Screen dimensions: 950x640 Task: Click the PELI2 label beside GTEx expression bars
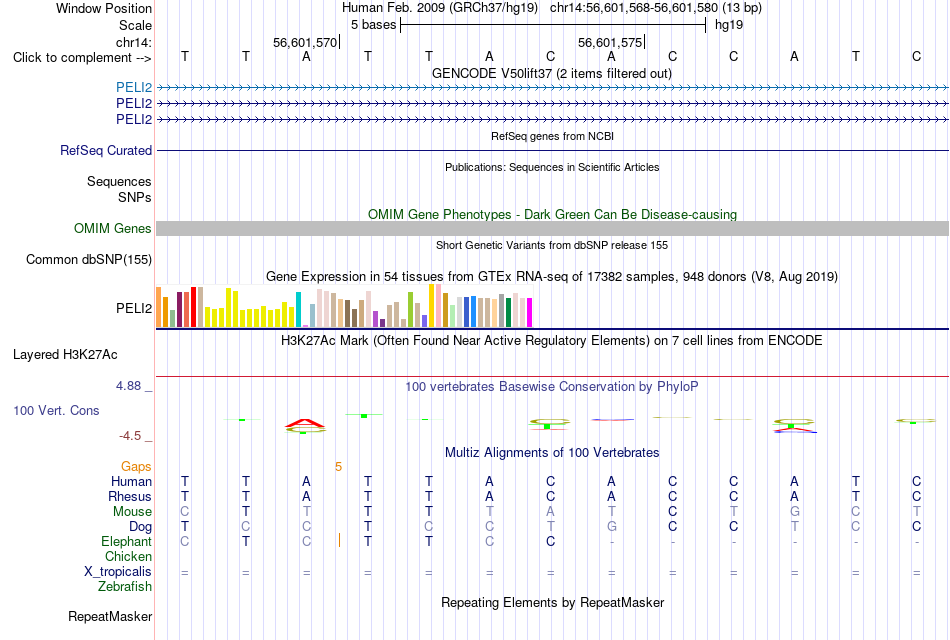pos(134,308)
